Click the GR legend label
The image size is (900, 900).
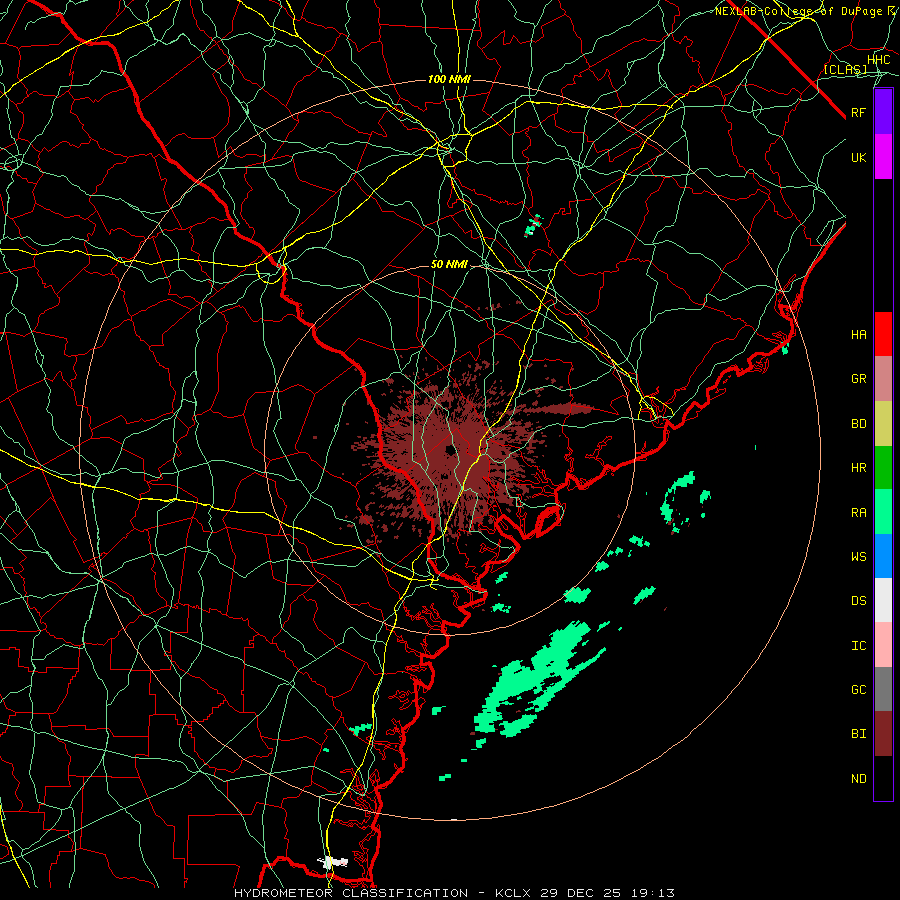point(859,379)
